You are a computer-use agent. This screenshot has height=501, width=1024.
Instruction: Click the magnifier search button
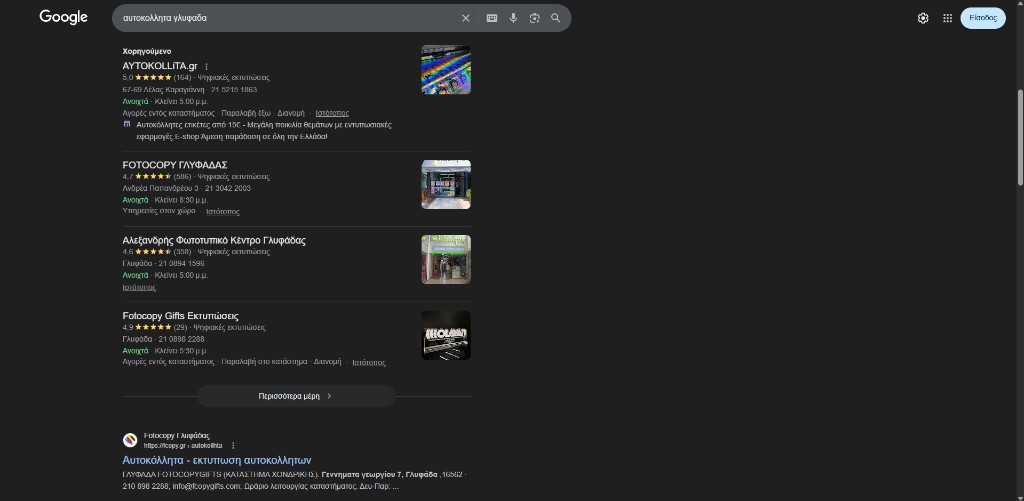click(x=556, y=18)
